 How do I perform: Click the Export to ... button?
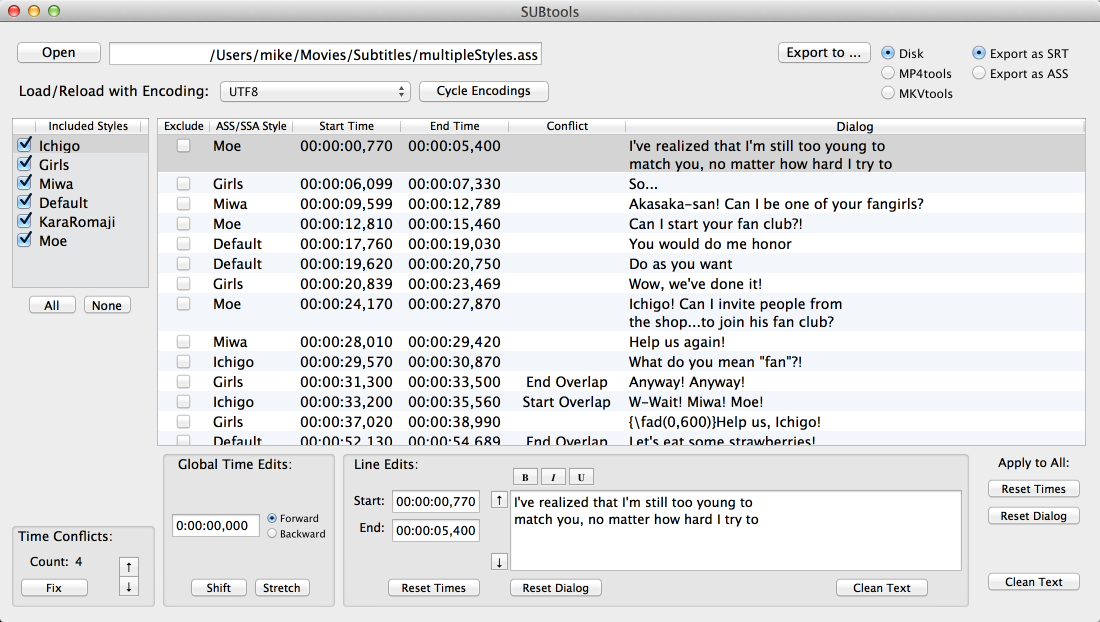click(823, 53)
